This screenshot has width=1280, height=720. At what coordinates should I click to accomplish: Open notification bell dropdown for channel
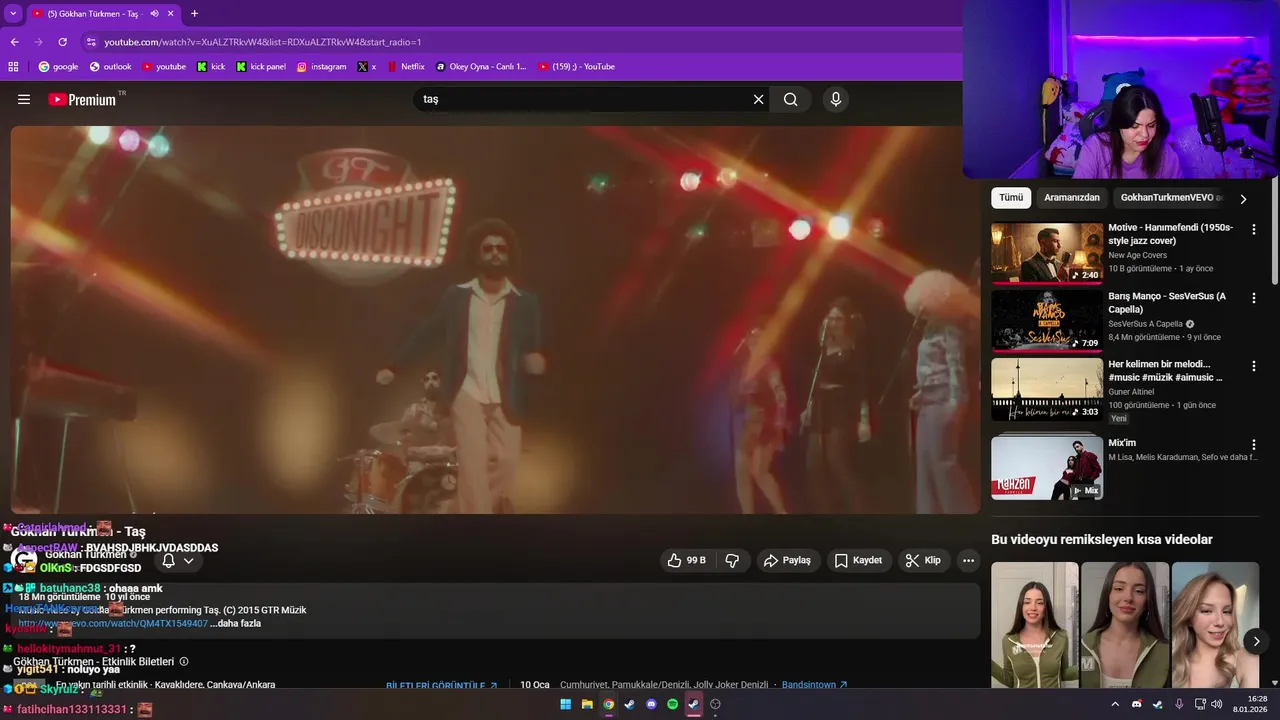tap(178, 561)
